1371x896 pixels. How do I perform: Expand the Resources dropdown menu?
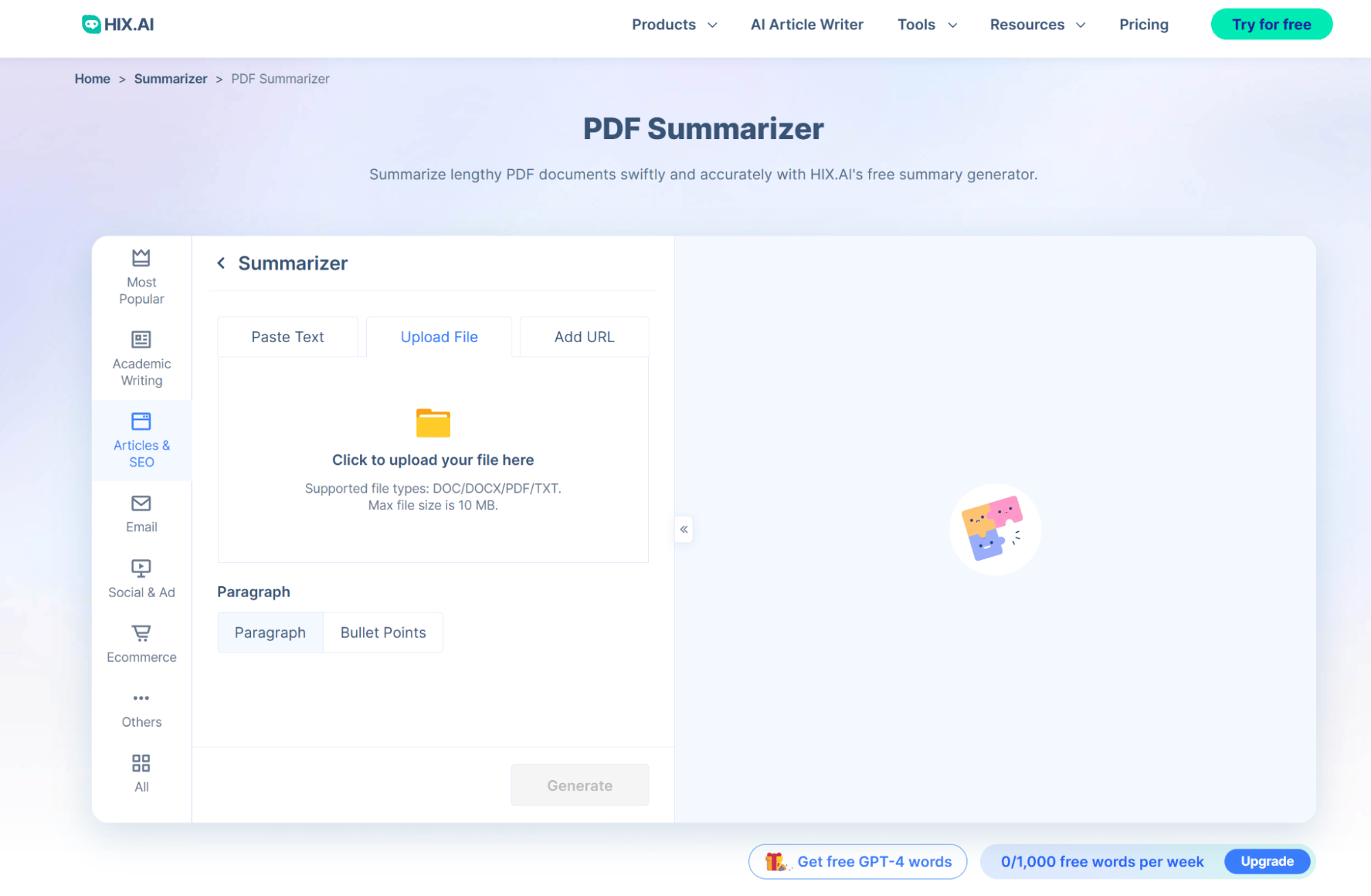tap(1038, 25)
